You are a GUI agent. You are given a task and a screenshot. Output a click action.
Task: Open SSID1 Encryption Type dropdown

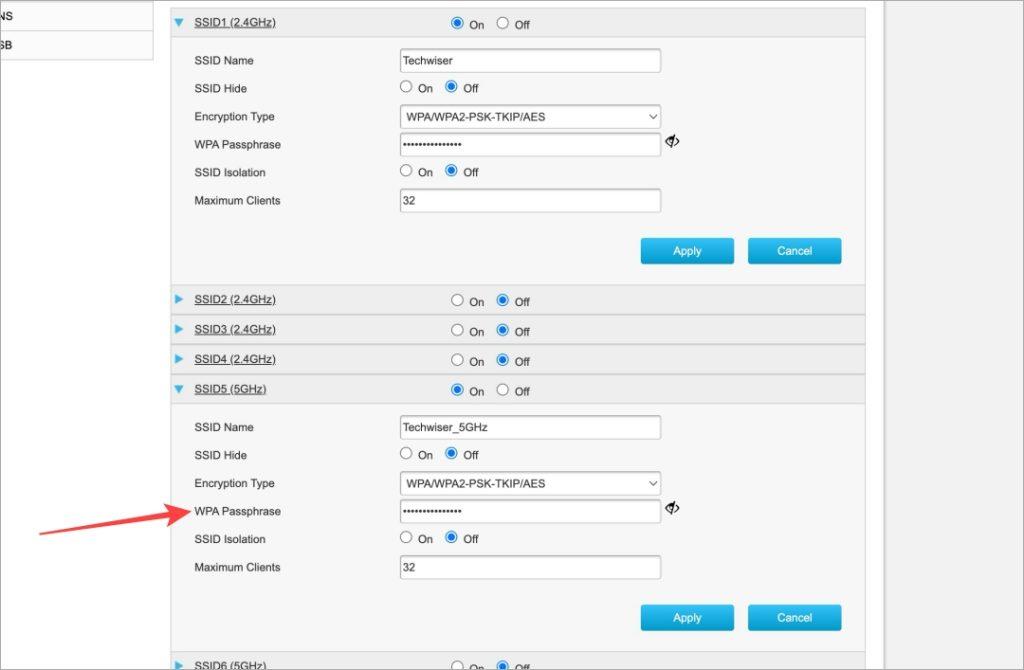pyautogui.click(x=530, y=117)
